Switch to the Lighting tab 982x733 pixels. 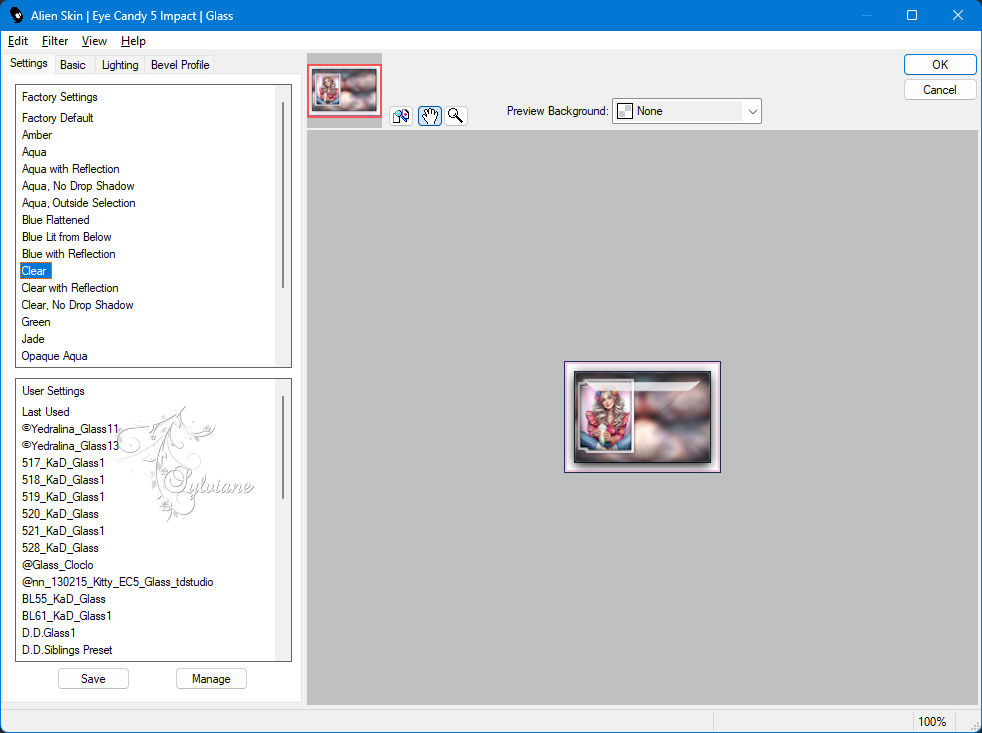[120, 65]
